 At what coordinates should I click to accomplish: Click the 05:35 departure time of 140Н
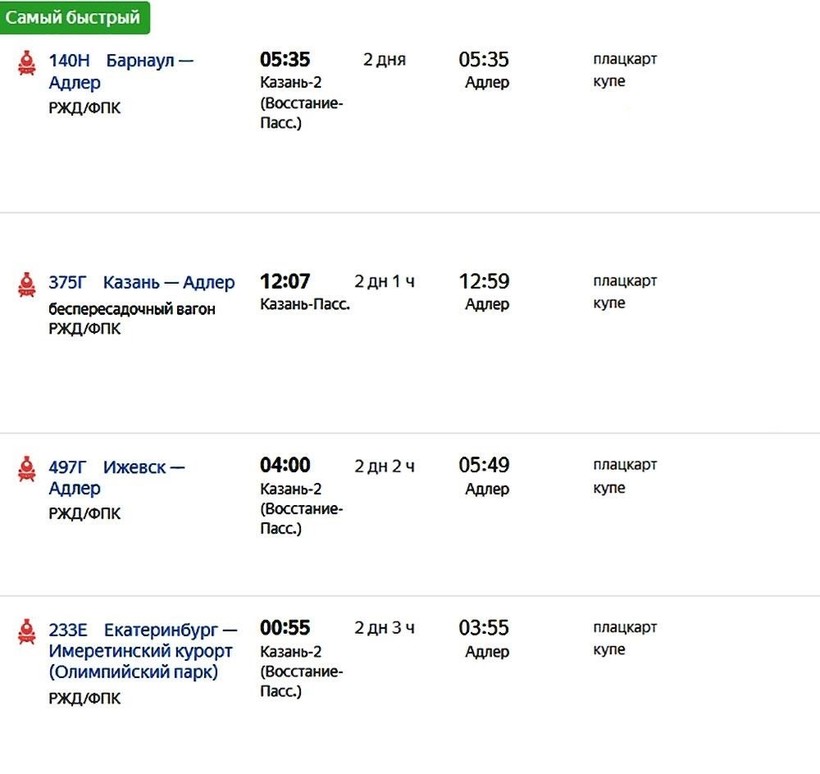[x=285, y=60]
